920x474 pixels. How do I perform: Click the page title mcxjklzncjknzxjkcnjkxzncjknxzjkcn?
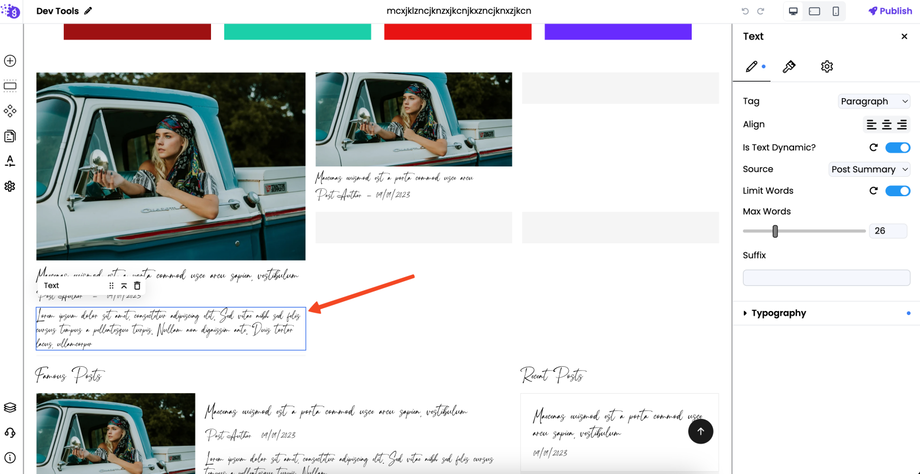459,11
